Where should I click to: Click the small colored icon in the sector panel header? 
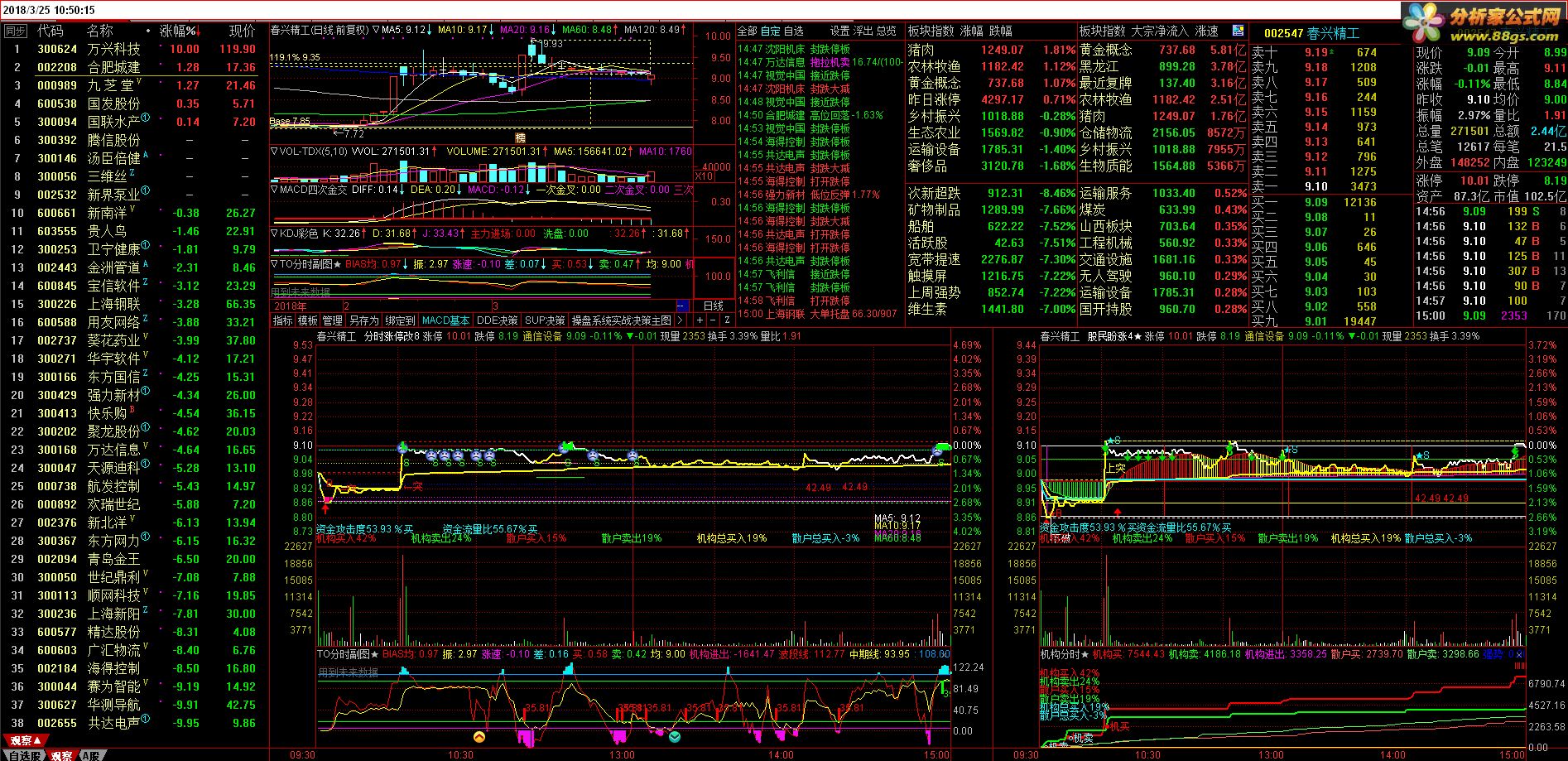pyautogui.click(x=1239, y=30)
